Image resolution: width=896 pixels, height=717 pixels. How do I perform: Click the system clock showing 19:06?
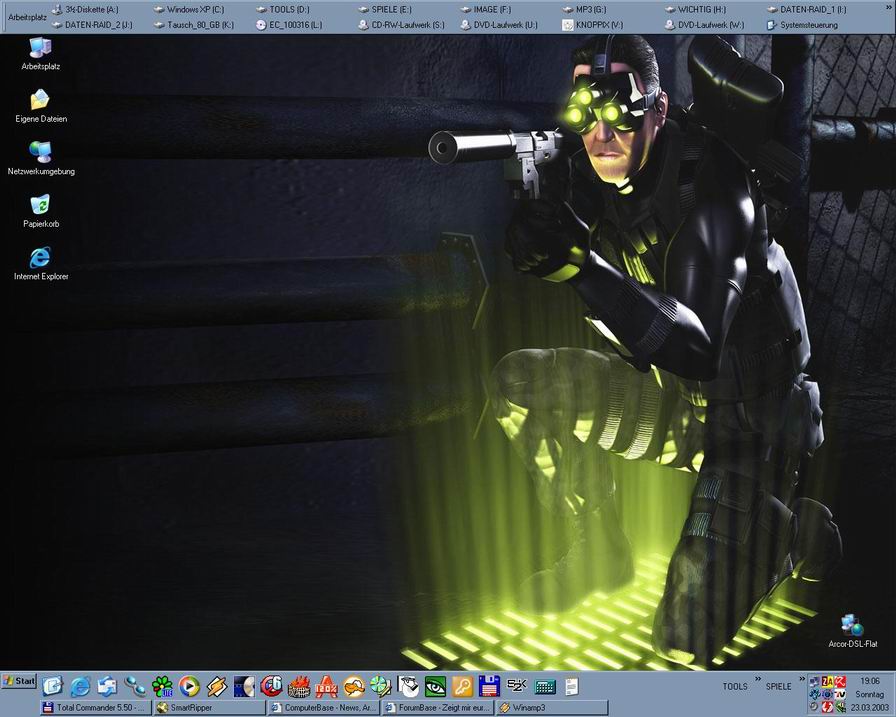870,680
